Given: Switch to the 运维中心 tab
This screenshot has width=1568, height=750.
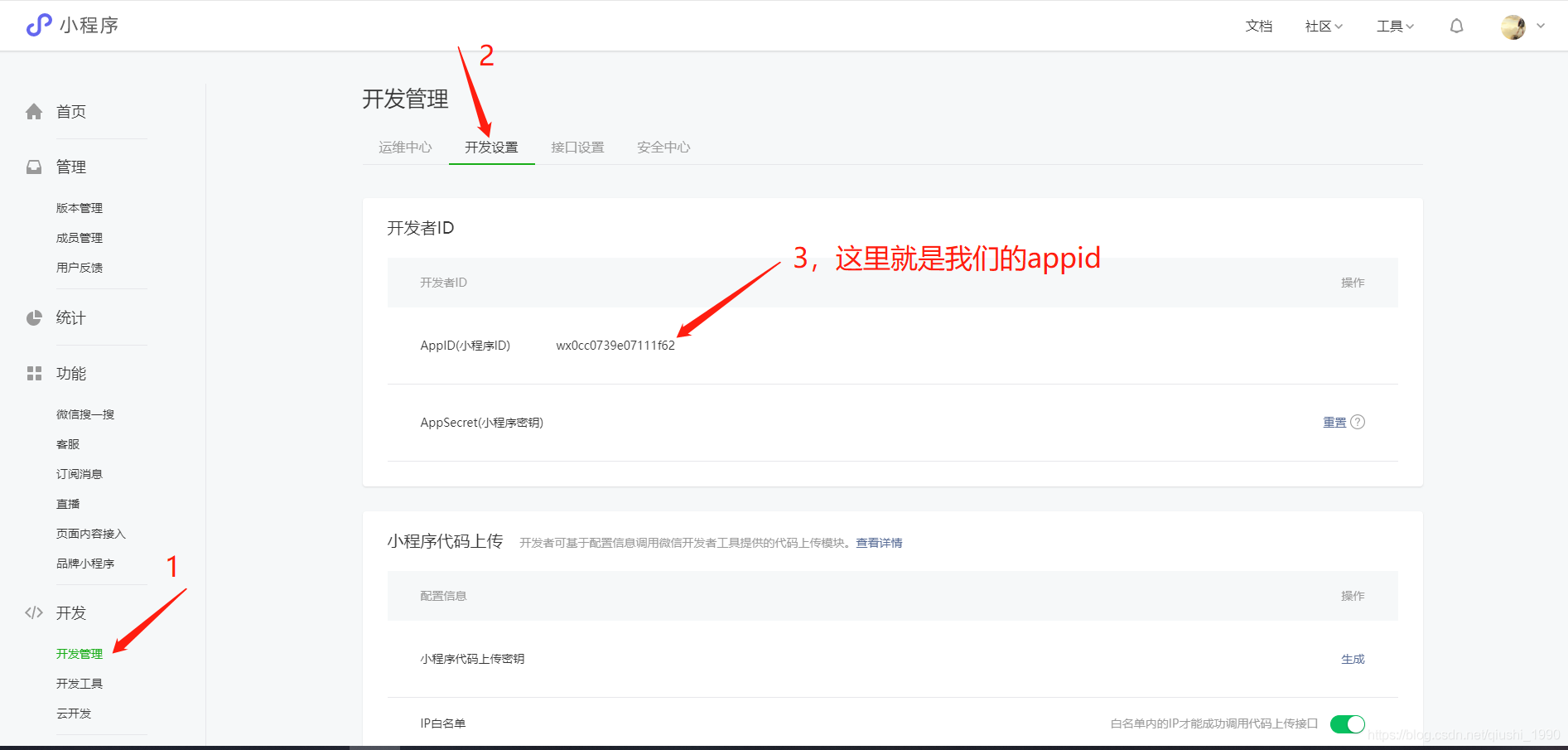Looking at the screenshot, I should [x=405, y=147].
